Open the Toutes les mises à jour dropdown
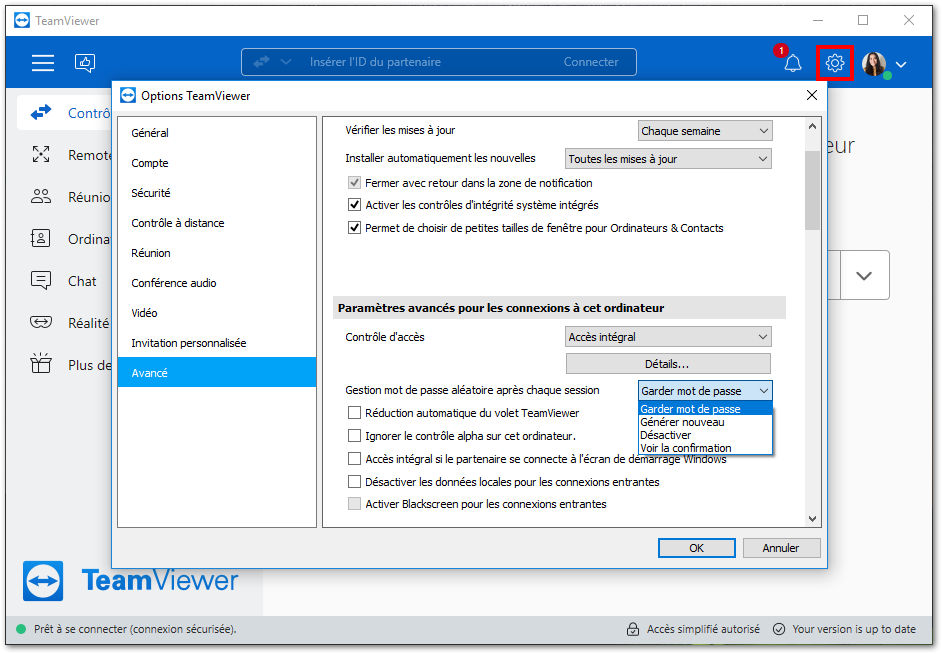This screenshot has height=654, width=942. [668, 159]
